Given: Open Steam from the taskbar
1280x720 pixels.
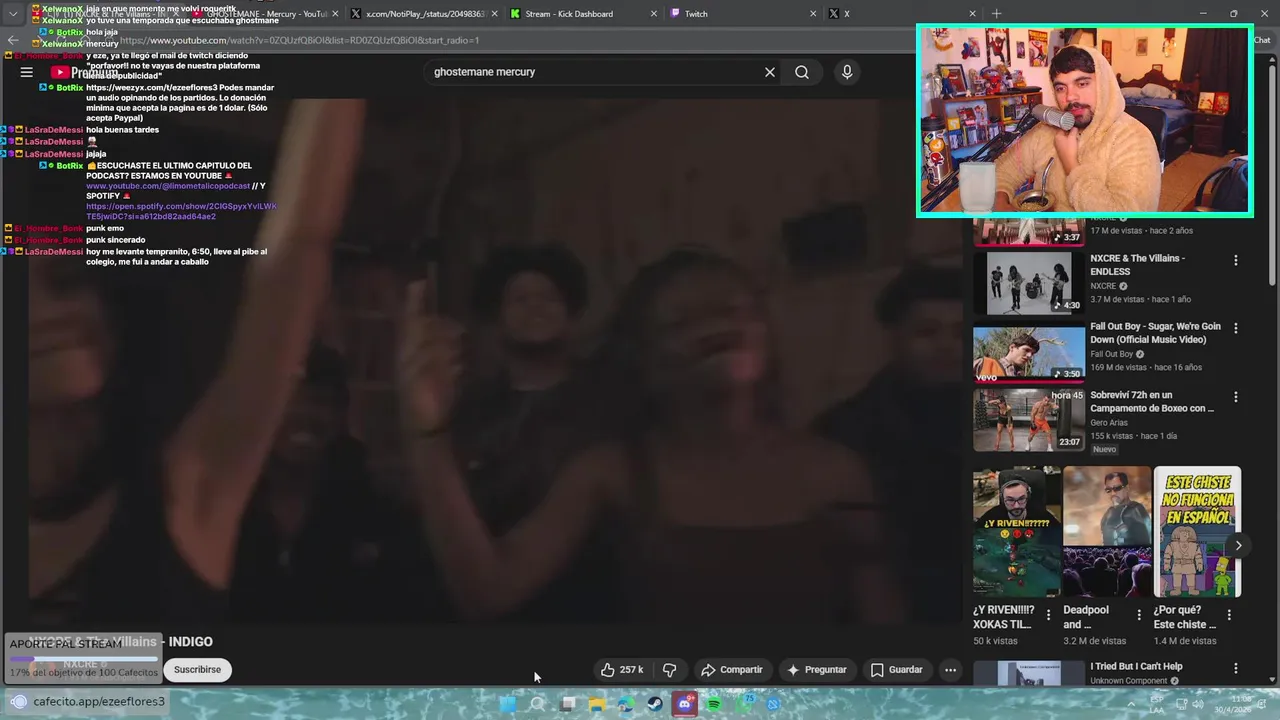Looking at the screenshot, I should [x=655, y=704].
